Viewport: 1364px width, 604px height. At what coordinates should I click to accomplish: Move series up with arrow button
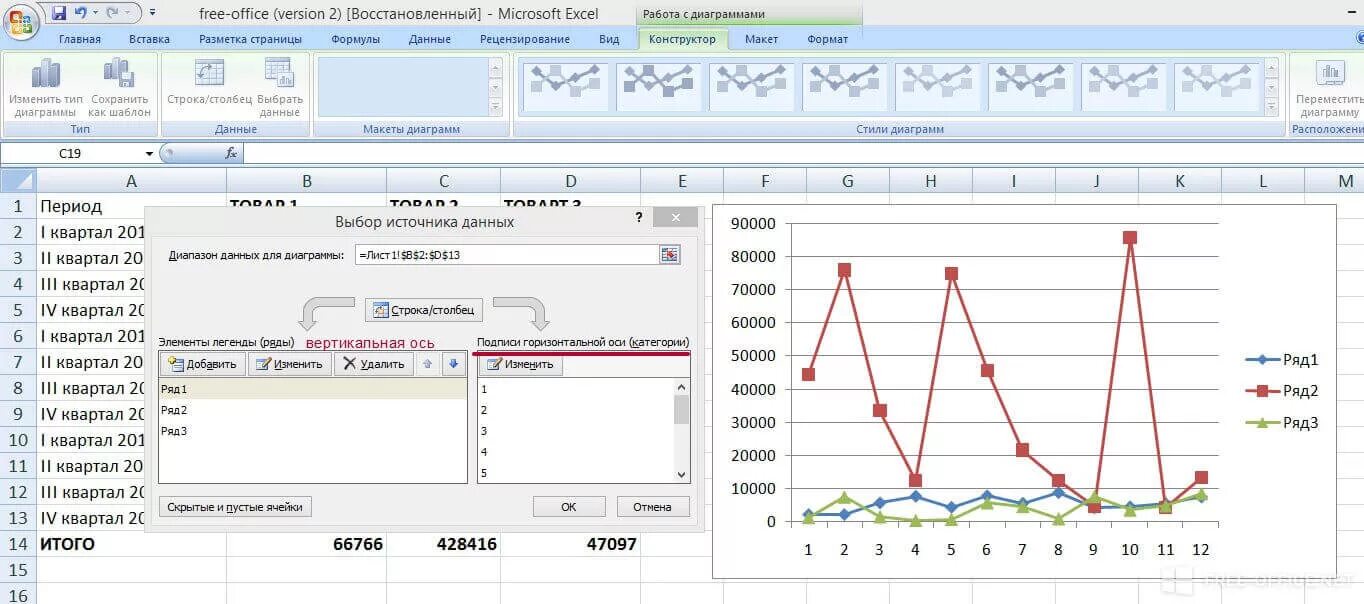pos(428,364)
